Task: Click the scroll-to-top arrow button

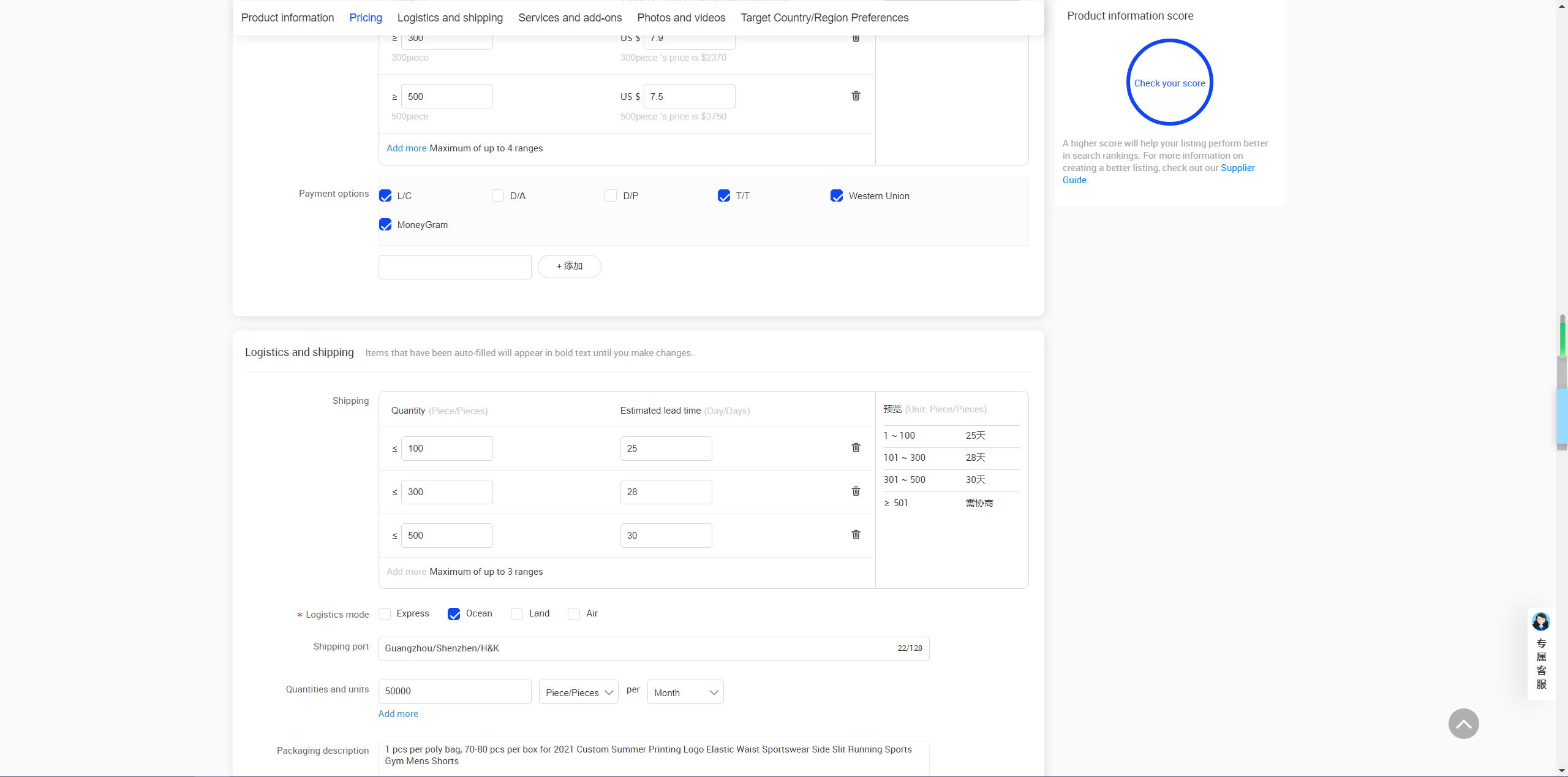Action: pos(1463,724)
